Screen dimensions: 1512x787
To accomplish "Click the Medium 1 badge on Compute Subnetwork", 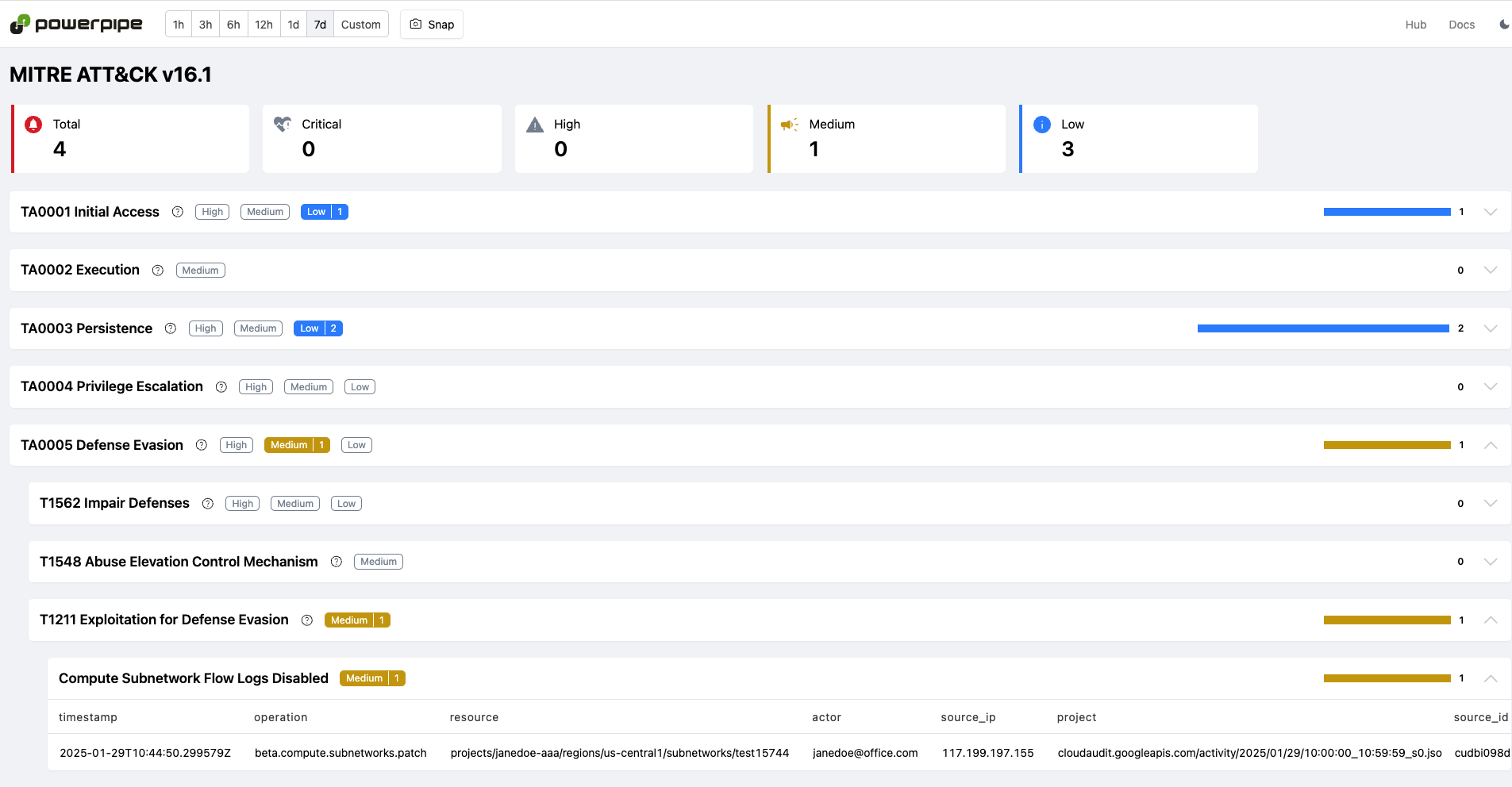I will coord(372,678).
